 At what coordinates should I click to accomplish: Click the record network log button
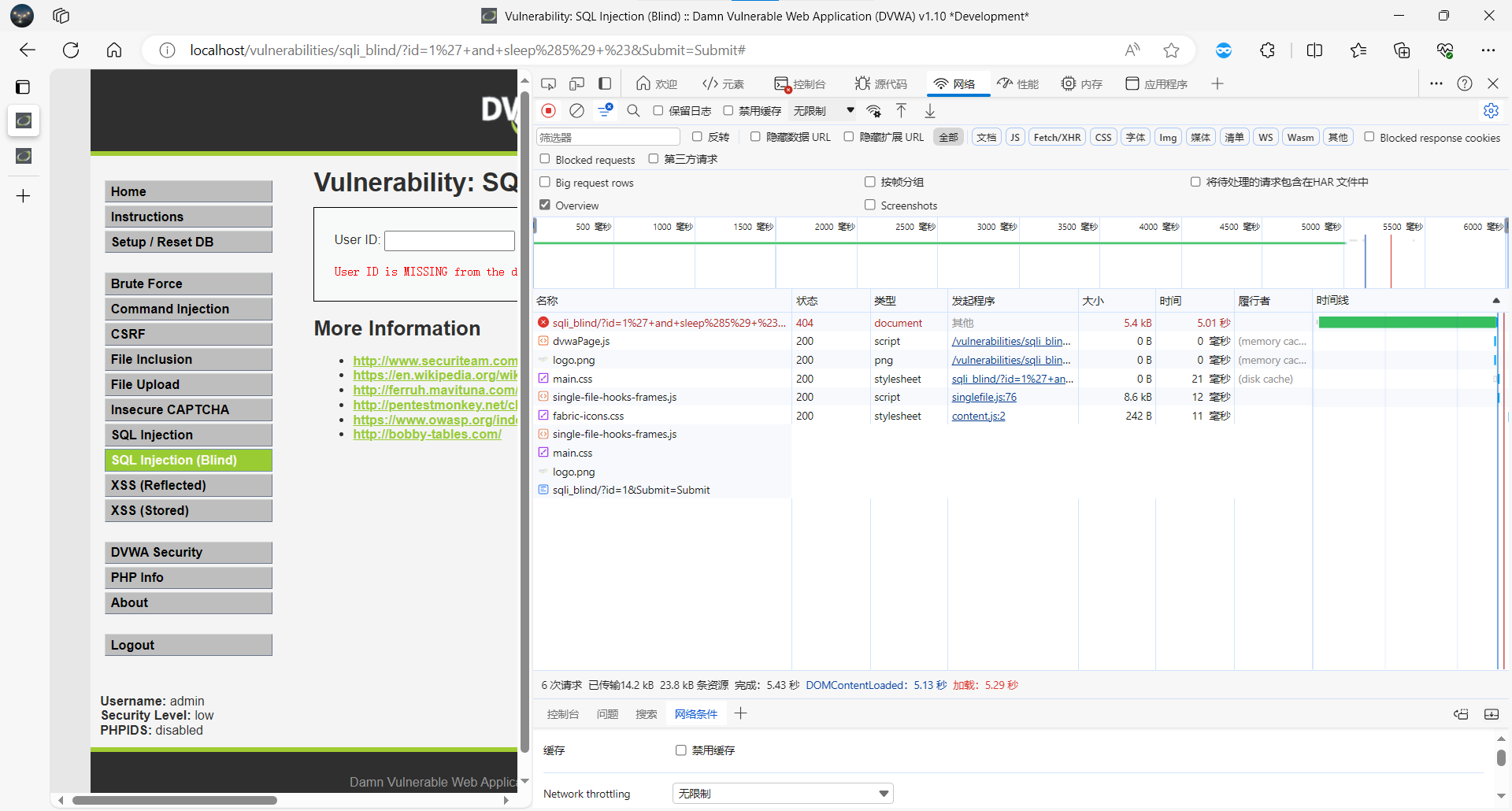tap(549, 111)
